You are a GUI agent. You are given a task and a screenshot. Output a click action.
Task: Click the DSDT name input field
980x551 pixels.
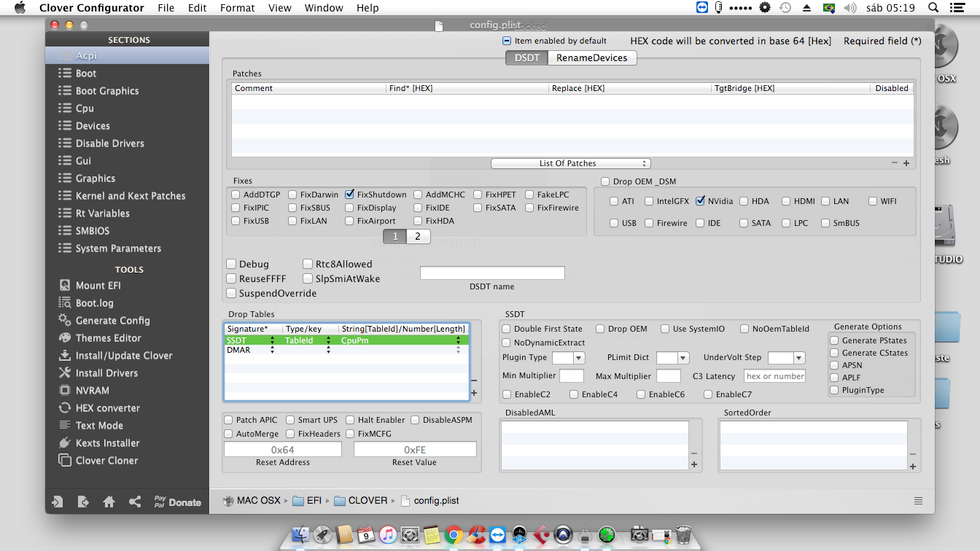click(492, 273)
